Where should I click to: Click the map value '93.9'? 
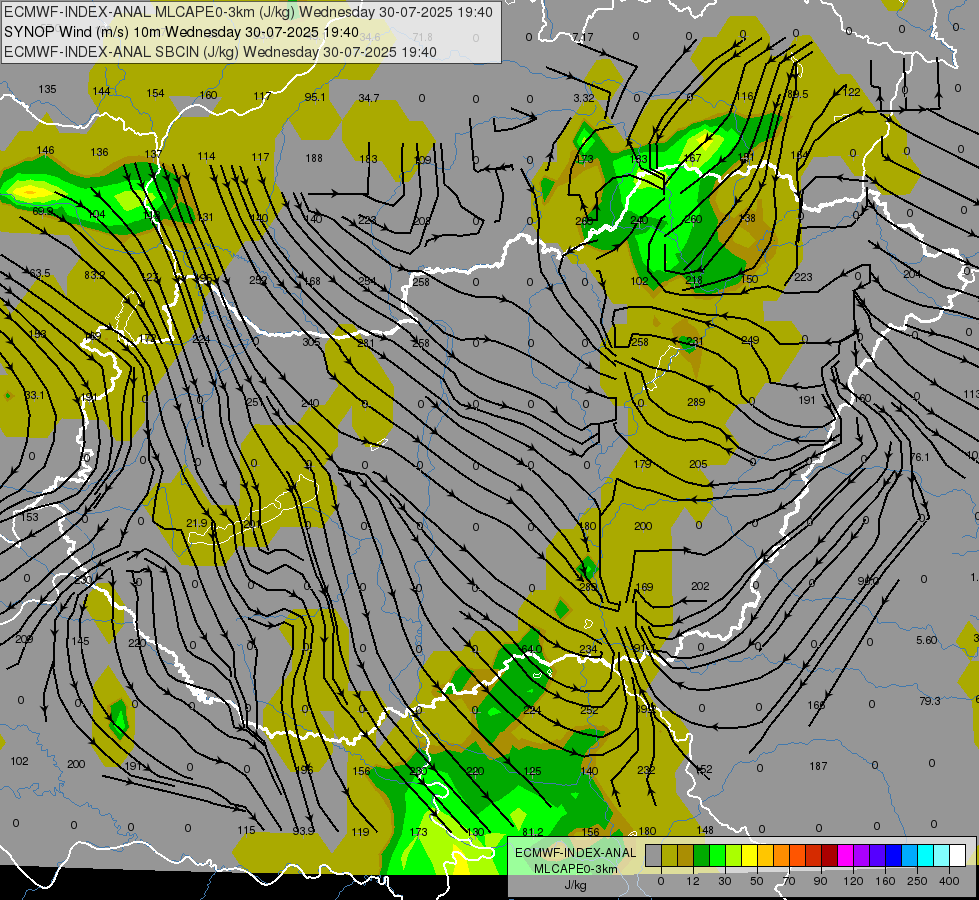click(x=303, y=831)
